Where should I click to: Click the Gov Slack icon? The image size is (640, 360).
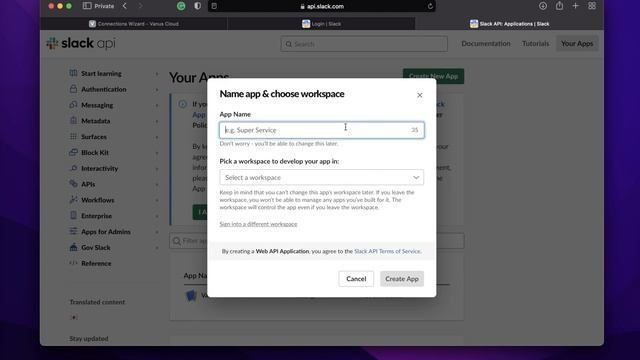[73, 247]
